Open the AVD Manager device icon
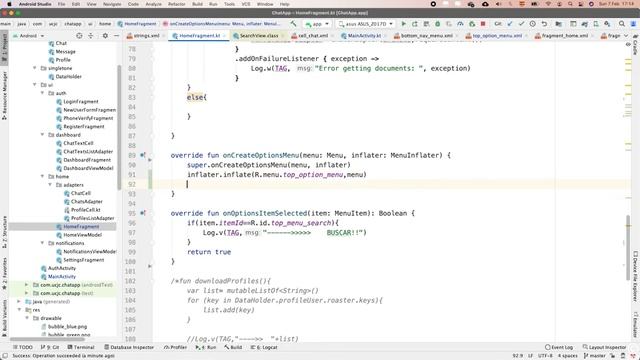Image resolution: width=640 pixels, height=360 pixels. (x=596, y=24)
